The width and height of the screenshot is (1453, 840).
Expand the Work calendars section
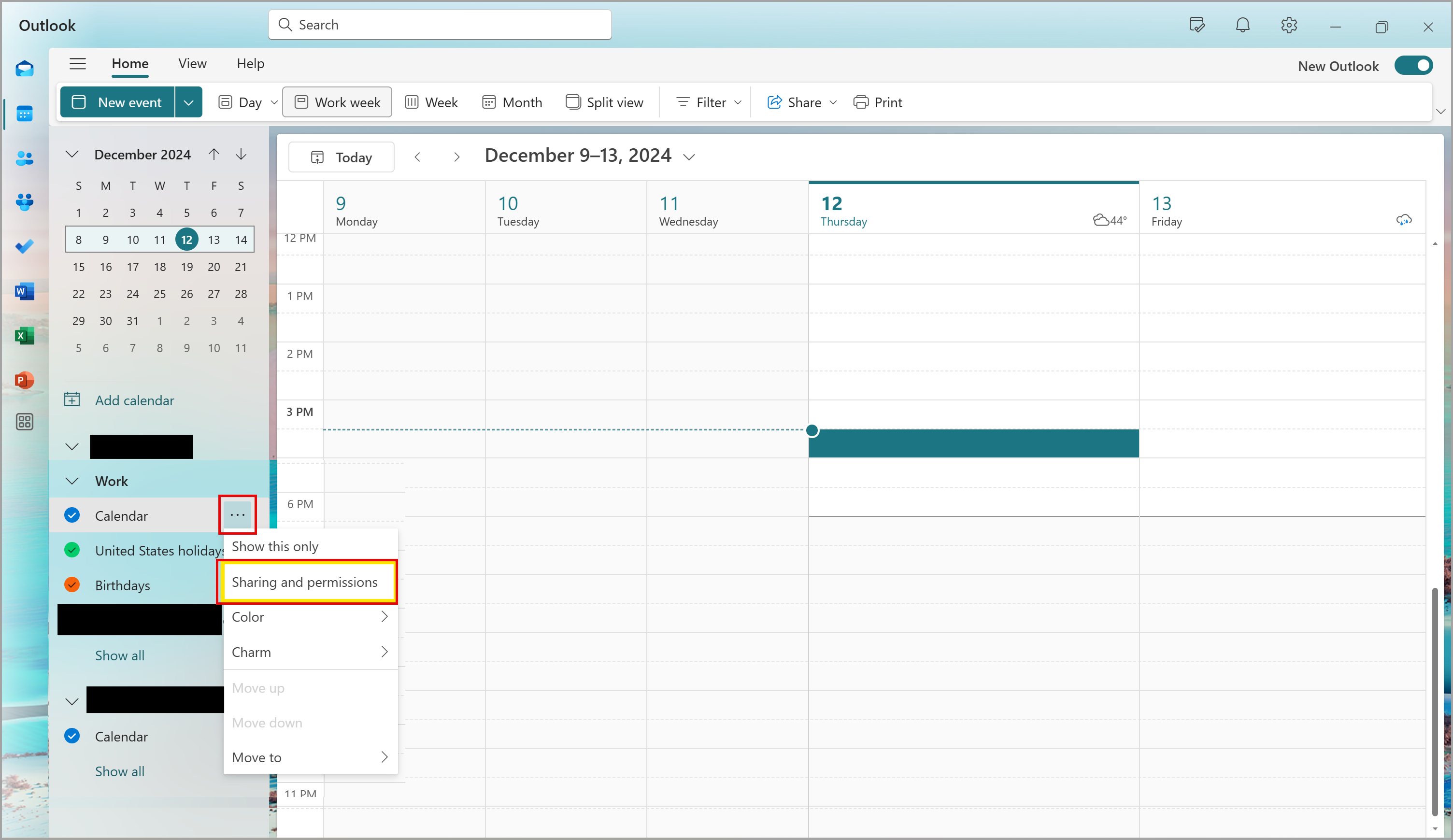[x=72, y=481]
